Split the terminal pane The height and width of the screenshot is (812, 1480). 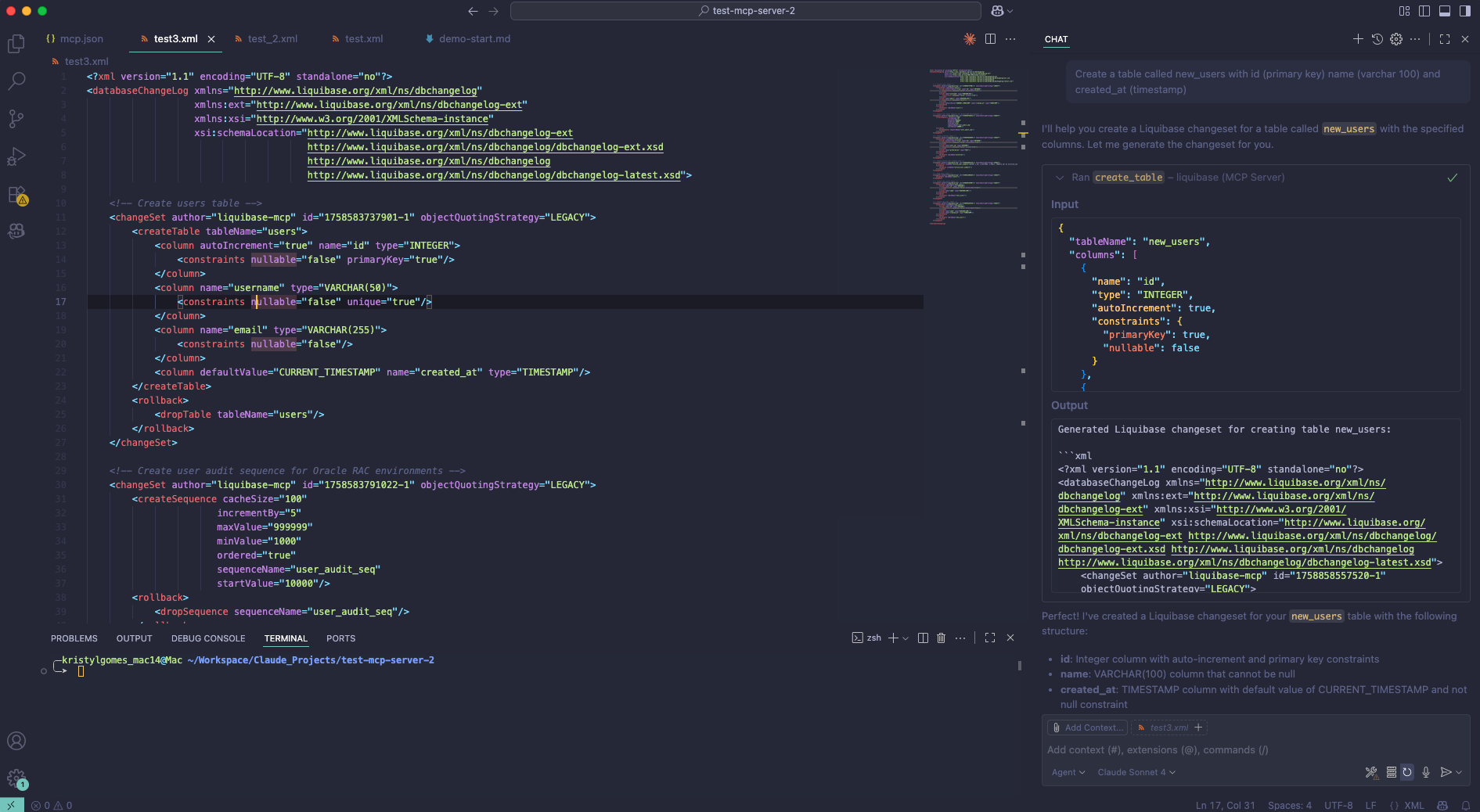point(923,638)
